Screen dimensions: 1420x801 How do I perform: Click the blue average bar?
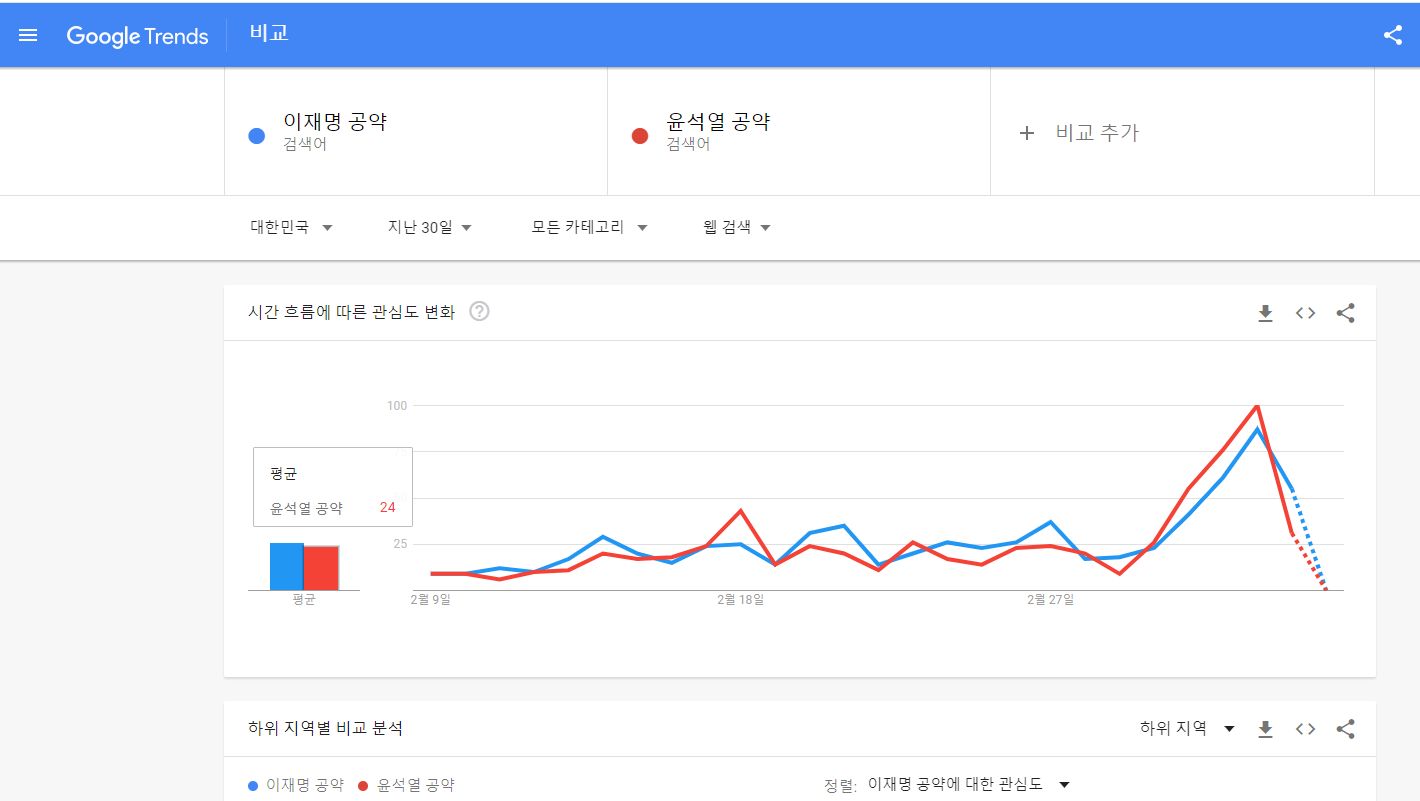click(x=286, y=566)
